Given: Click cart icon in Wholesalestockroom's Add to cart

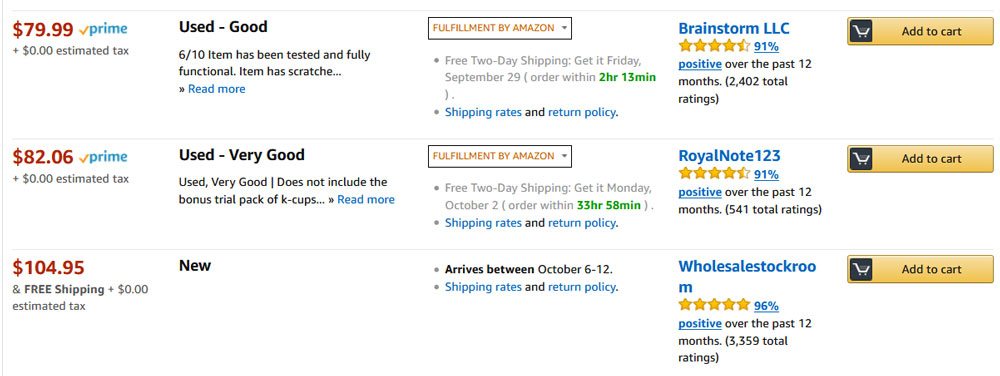Looking at the screenshot, I should point(862,269).
